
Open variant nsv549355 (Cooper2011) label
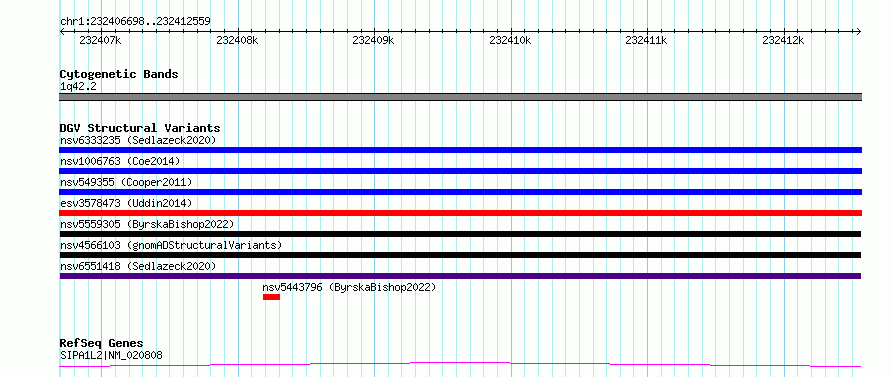126,182
